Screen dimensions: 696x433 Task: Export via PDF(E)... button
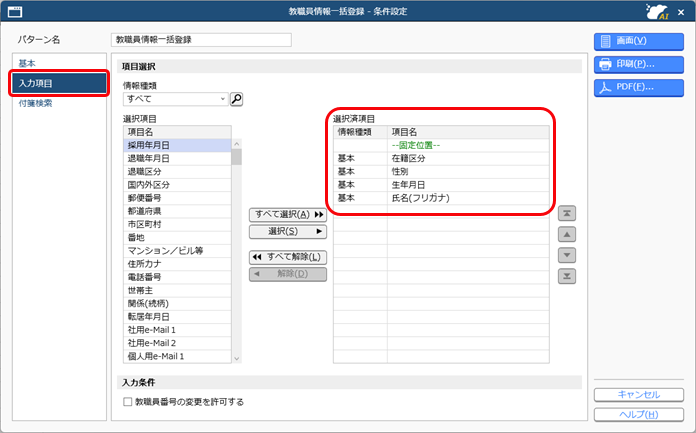639,87
